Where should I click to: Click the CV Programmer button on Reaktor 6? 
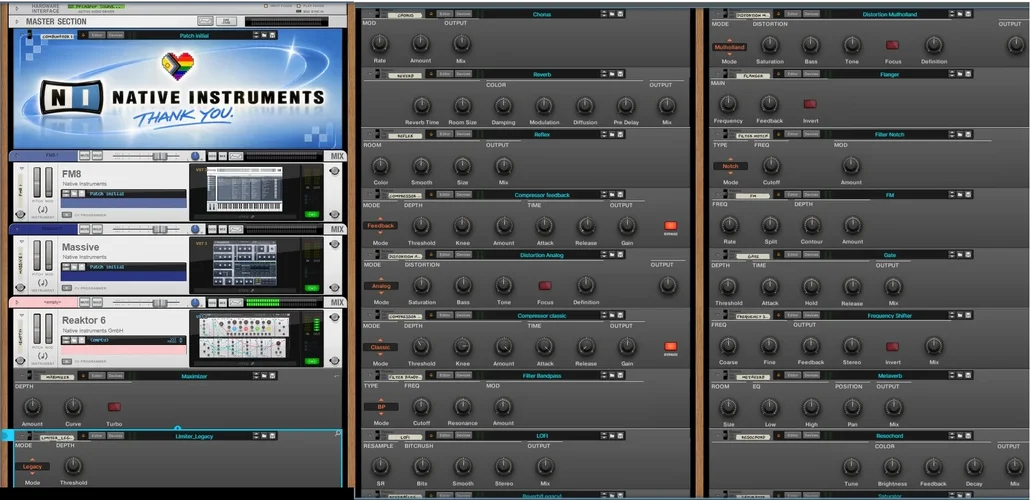tap(68, 361)
